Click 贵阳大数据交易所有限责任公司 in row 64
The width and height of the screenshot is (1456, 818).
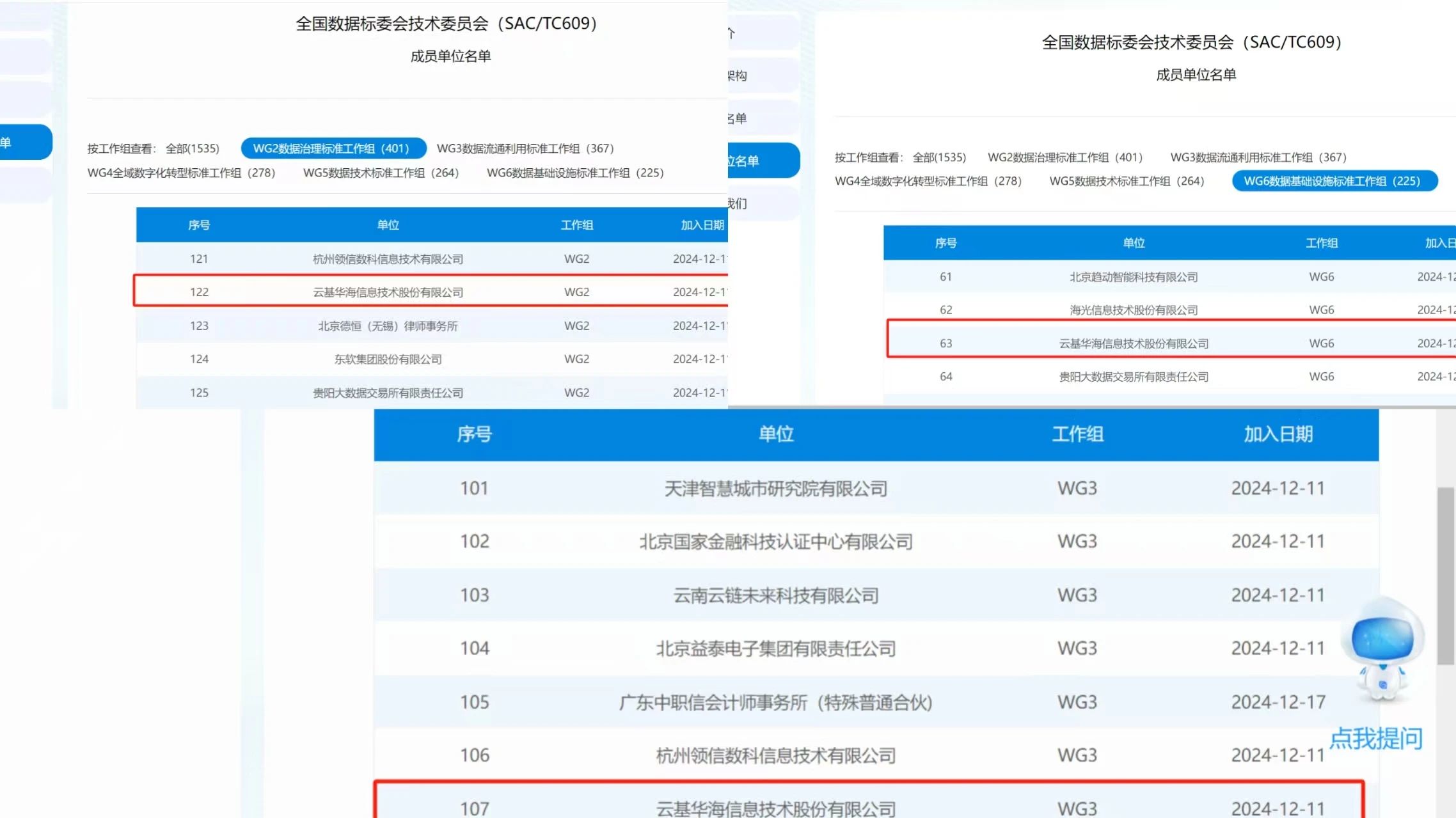coord(1134,377)
